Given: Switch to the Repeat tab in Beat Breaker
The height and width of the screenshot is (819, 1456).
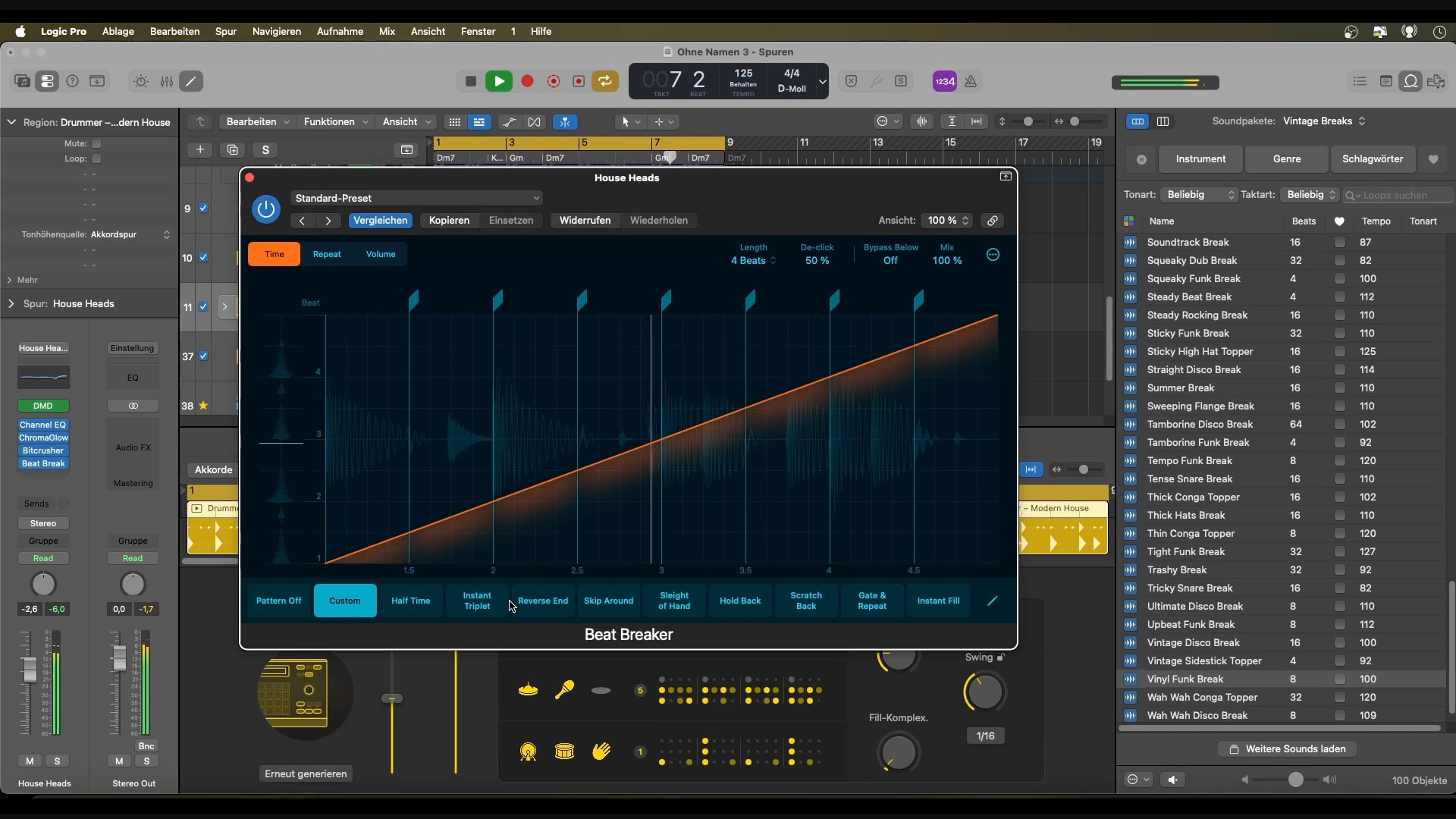Looking at the screenshot, I should point(327,254).
